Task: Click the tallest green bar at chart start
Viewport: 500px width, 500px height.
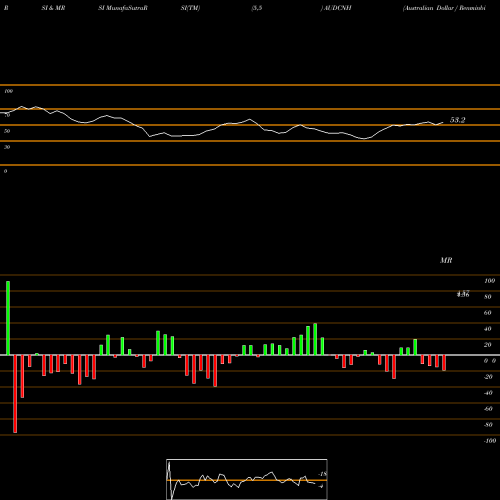Action: coord(8,318)
